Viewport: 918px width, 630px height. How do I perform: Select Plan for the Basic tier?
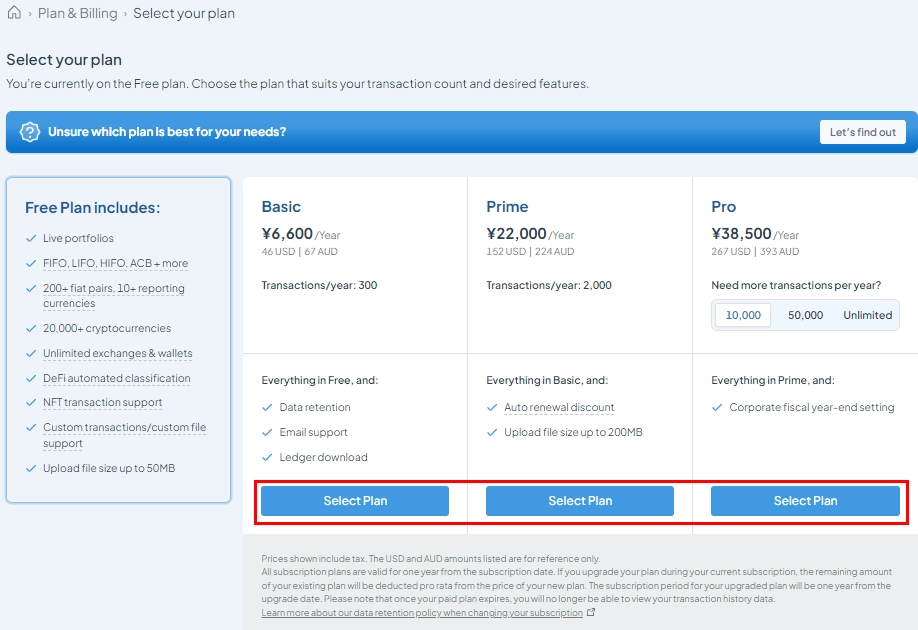pyautogui.click(x=355, y=501)
